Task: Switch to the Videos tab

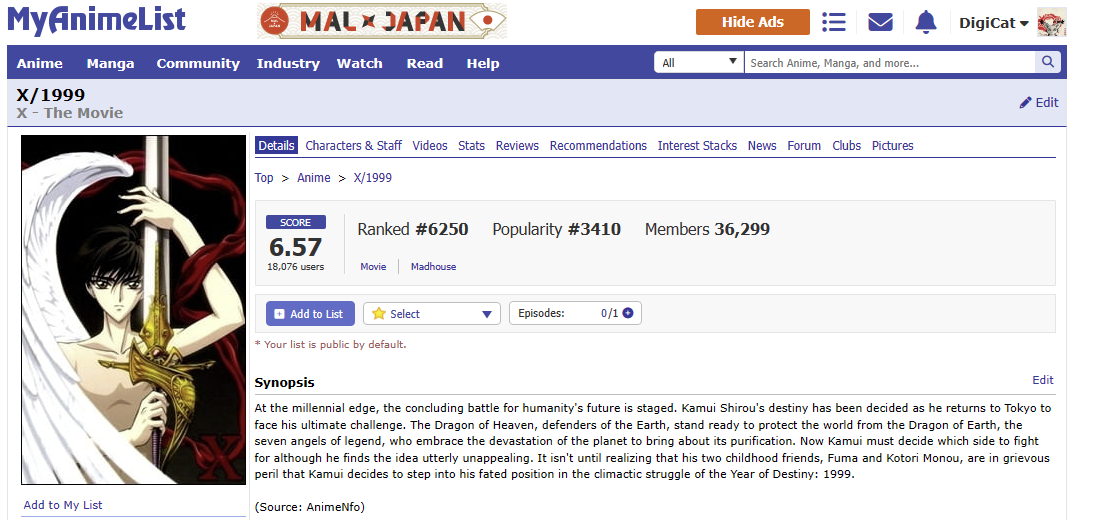Action: point(430,146)
